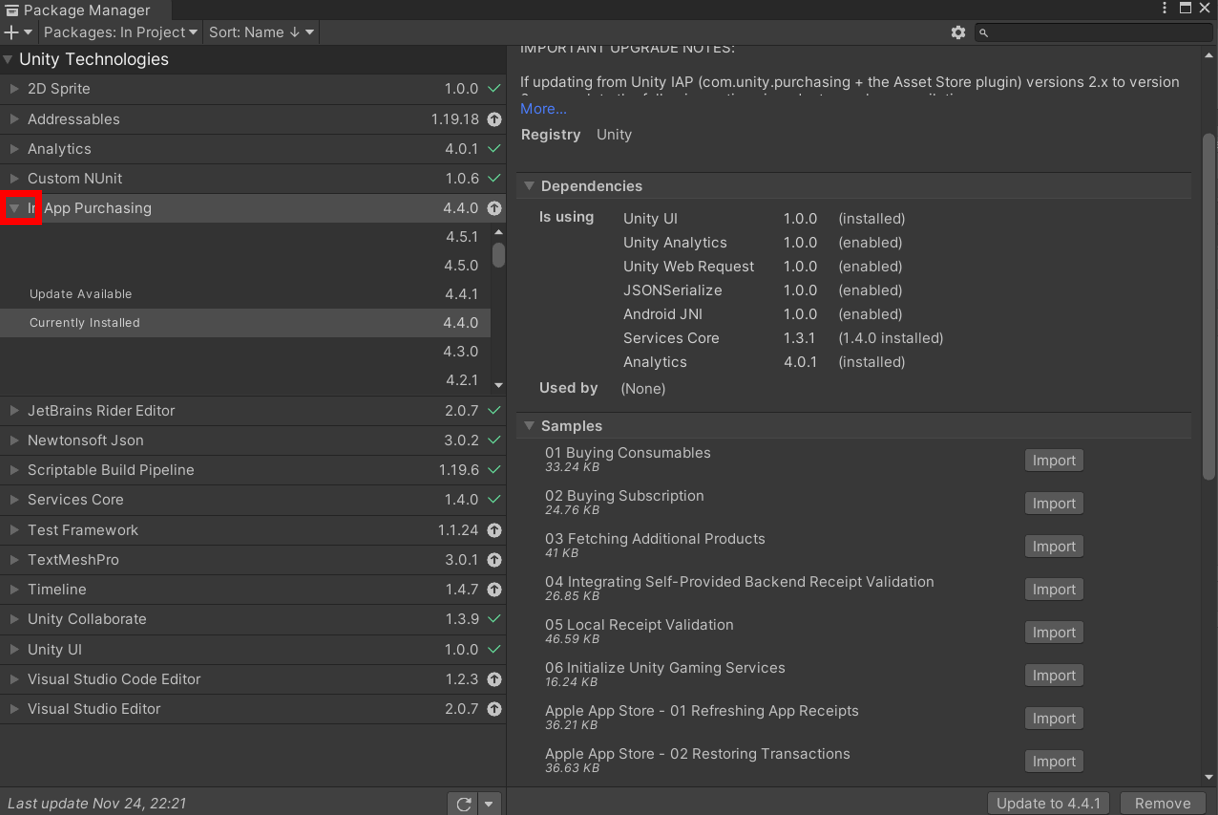Click the Custom NUnit installed checkmark
The image size is (1218, 815).
tap(494, 178)
